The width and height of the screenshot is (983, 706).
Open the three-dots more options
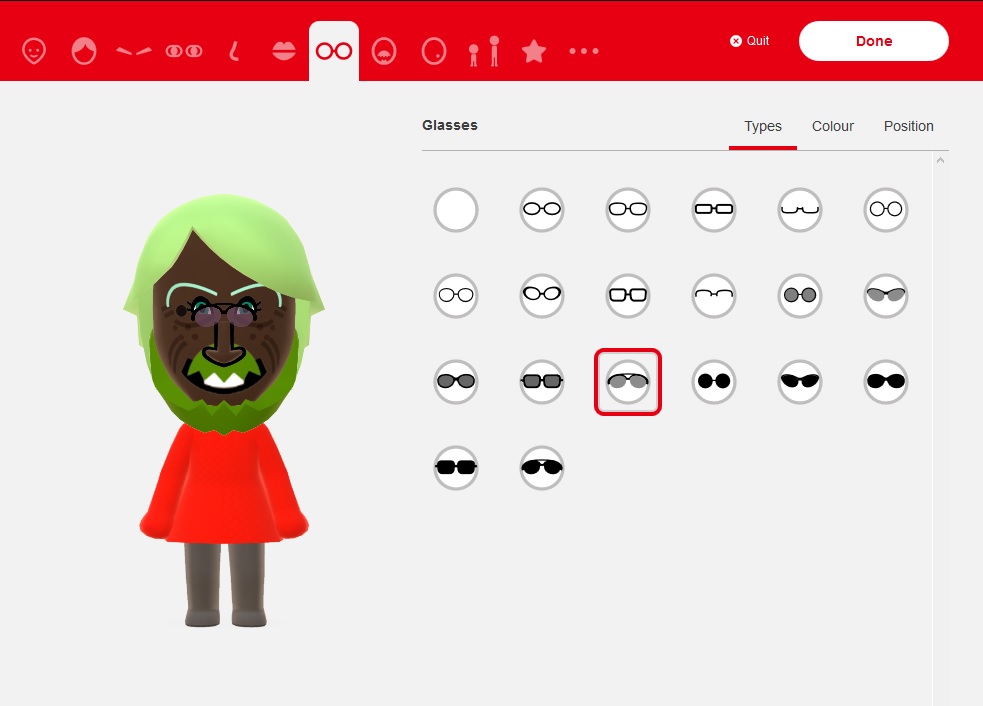(584, 51)
